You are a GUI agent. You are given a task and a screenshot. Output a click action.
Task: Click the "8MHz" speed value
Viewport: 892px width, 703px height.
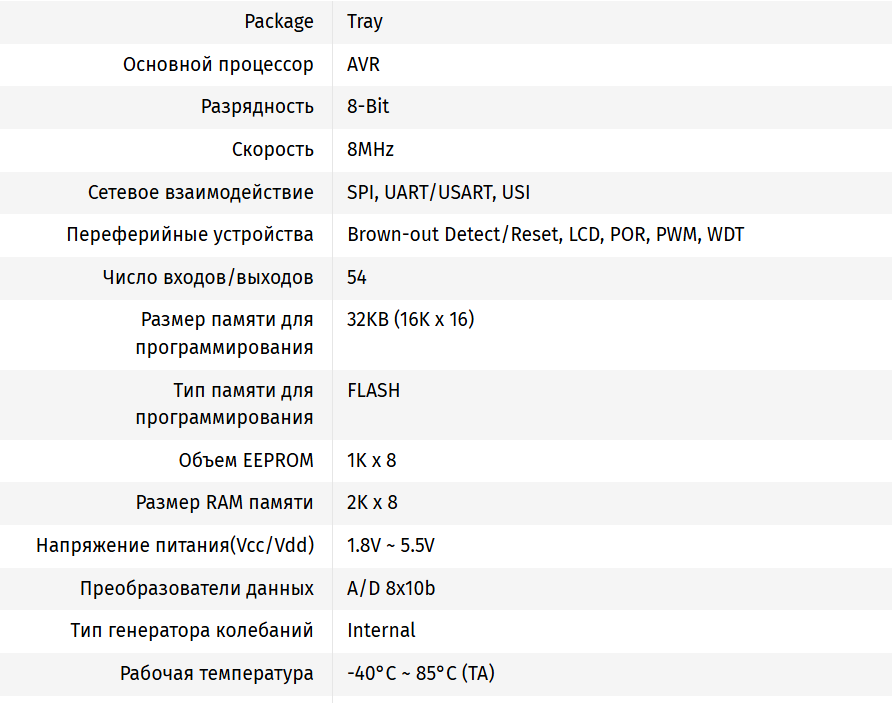point(371,149)
